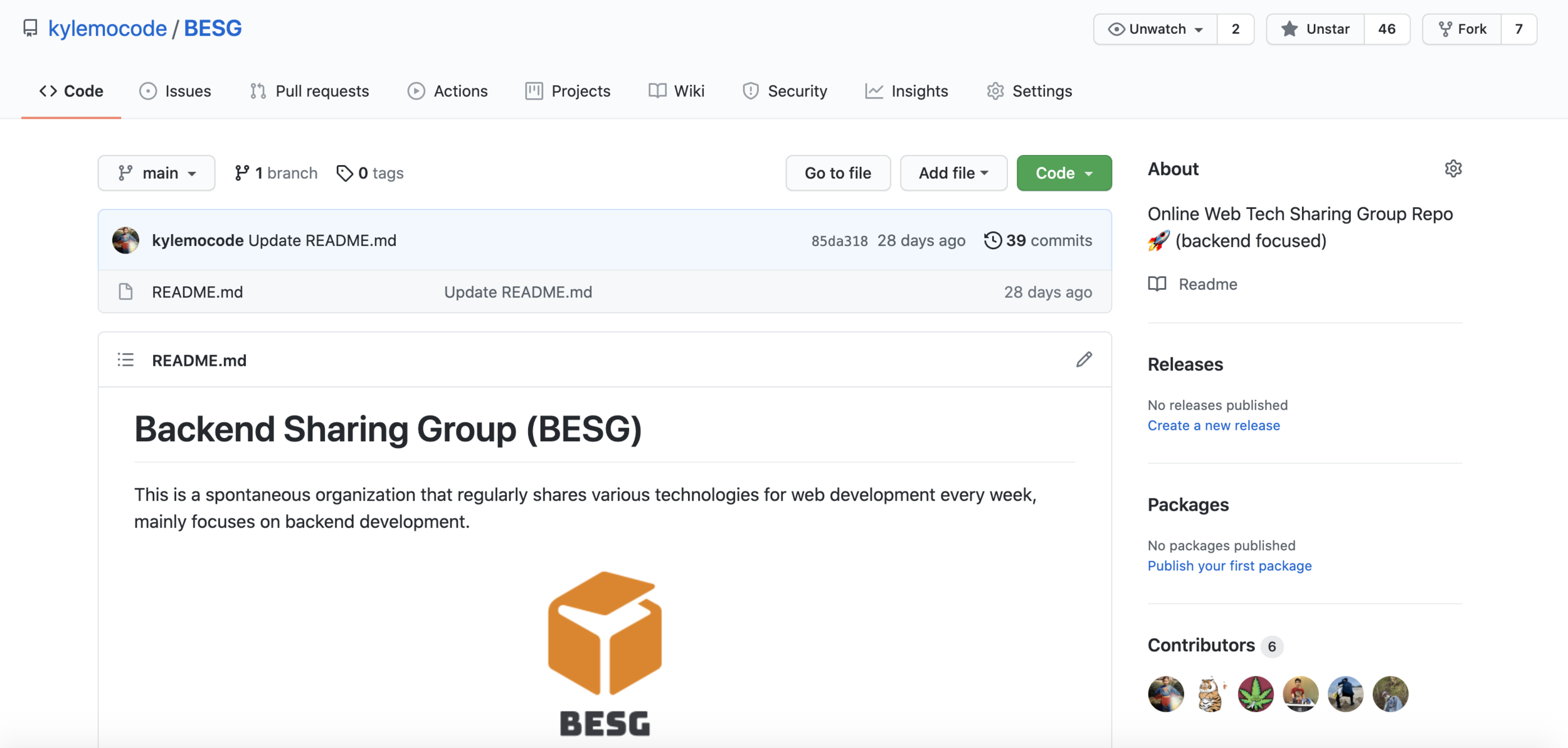
Task: Open commit hash 85da318
Action: pyautogui.click(x=839, y=241)
